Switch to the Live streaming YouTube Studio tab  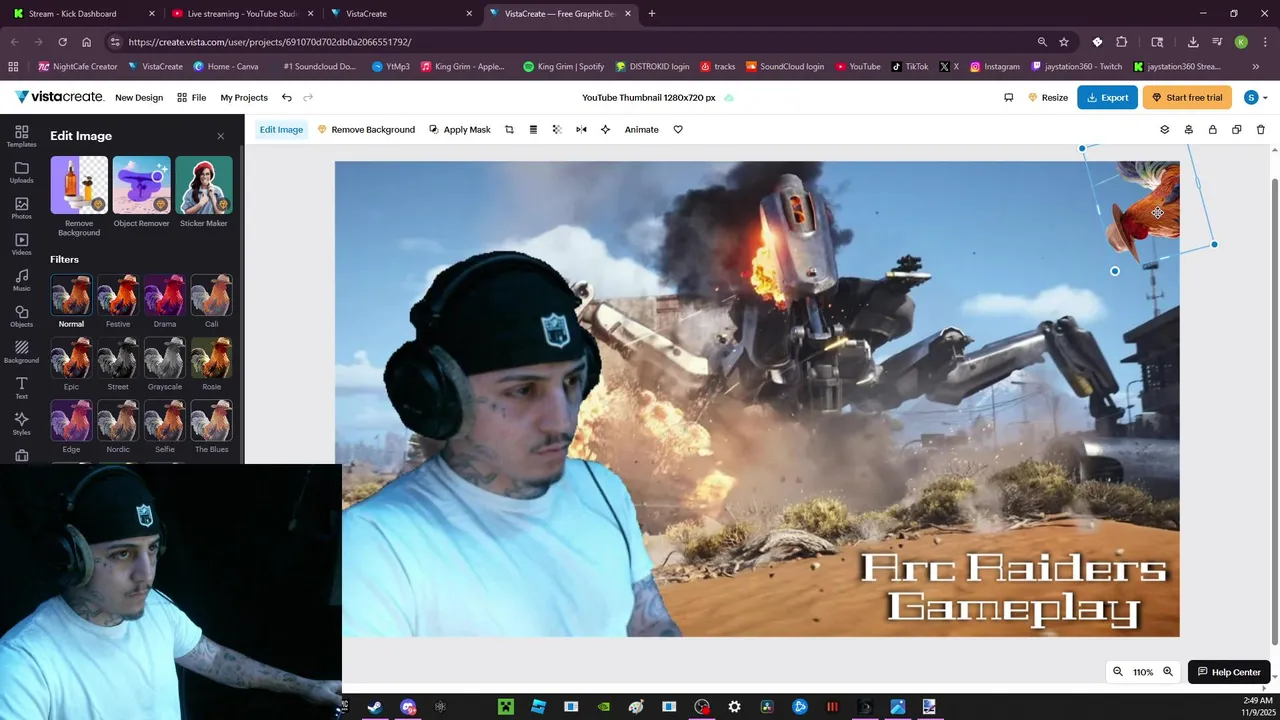click(x=240, y=14)
